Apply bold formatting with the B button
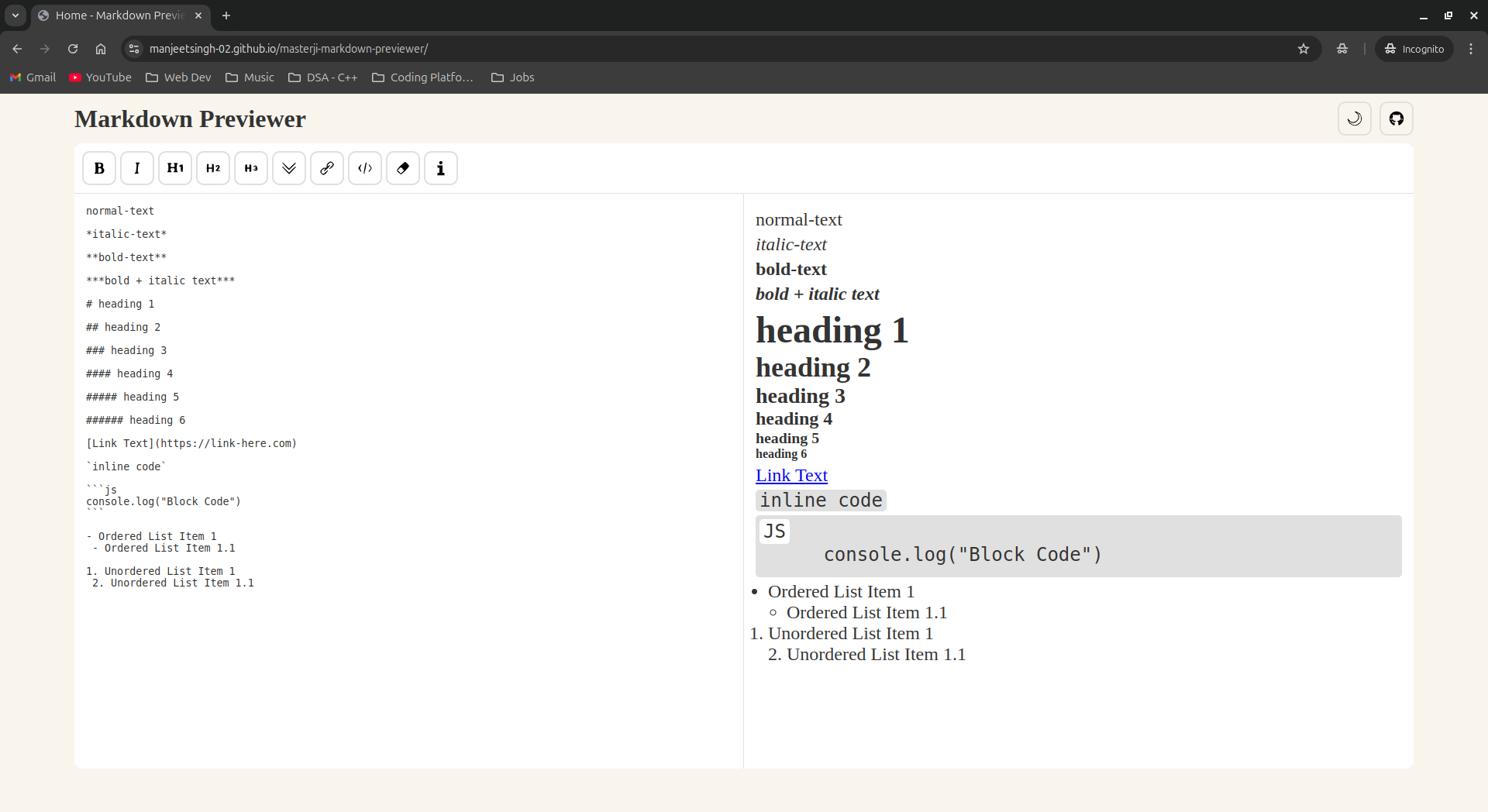1488x812 pixels. point(99,168)
